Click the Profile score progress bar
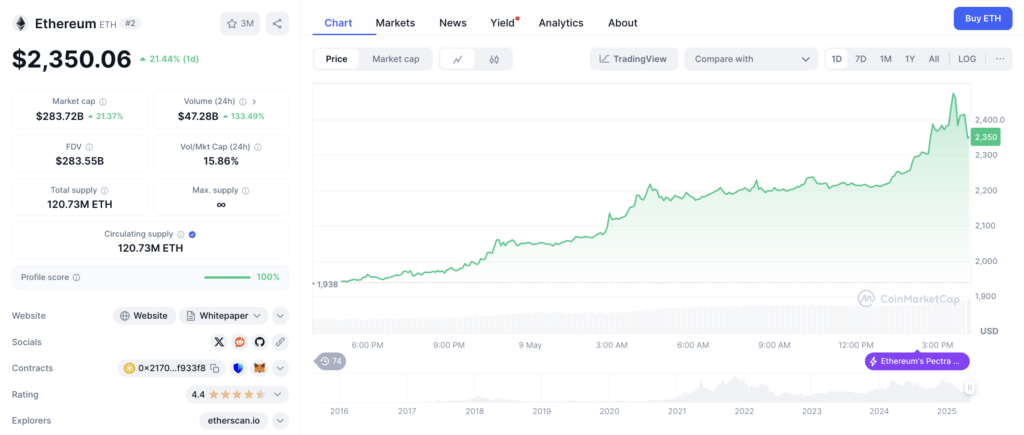The image size is (1024, 435). click(227, 277)
